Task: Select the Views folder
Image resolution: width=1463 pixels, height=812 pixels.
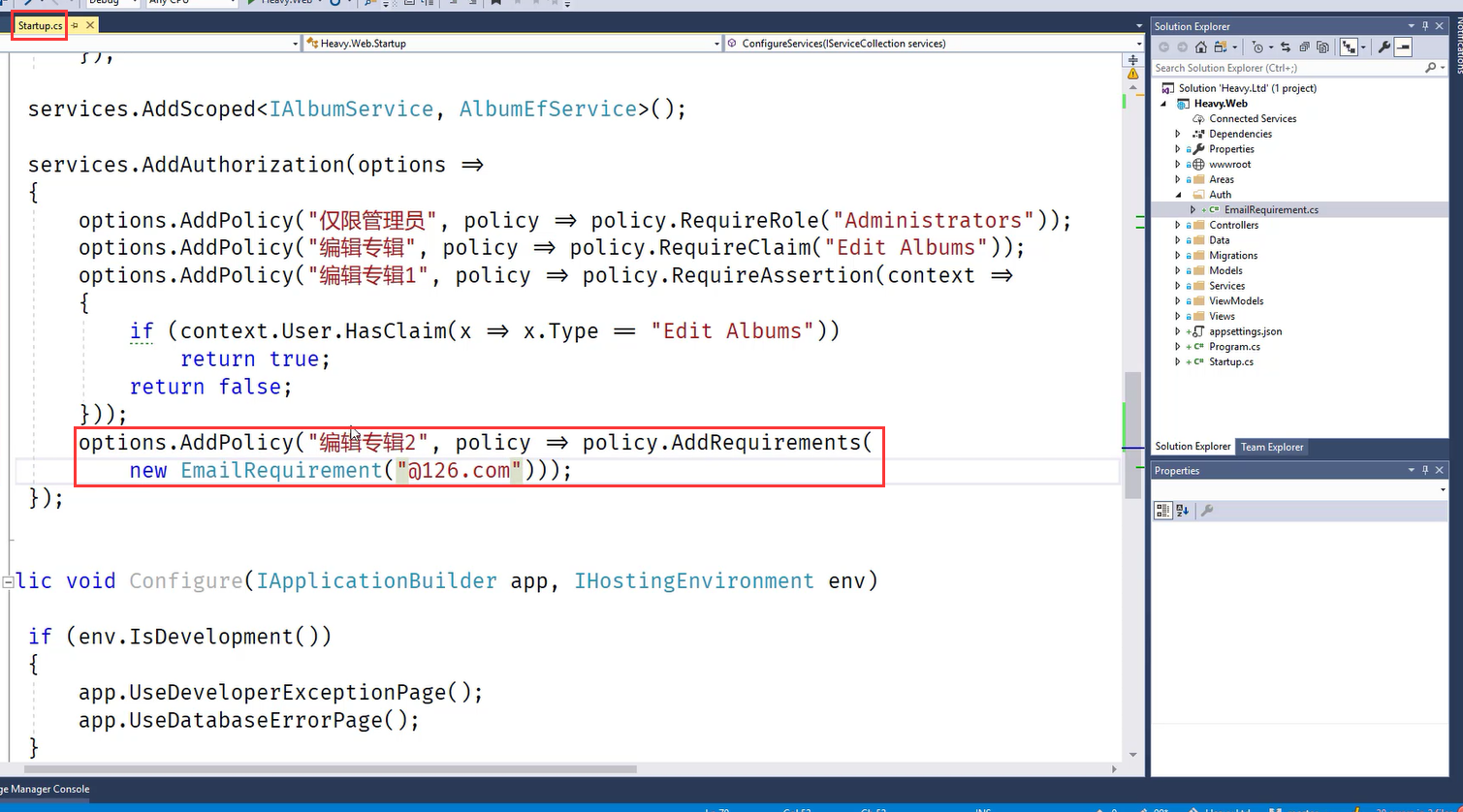Action: click(1222, 316)
